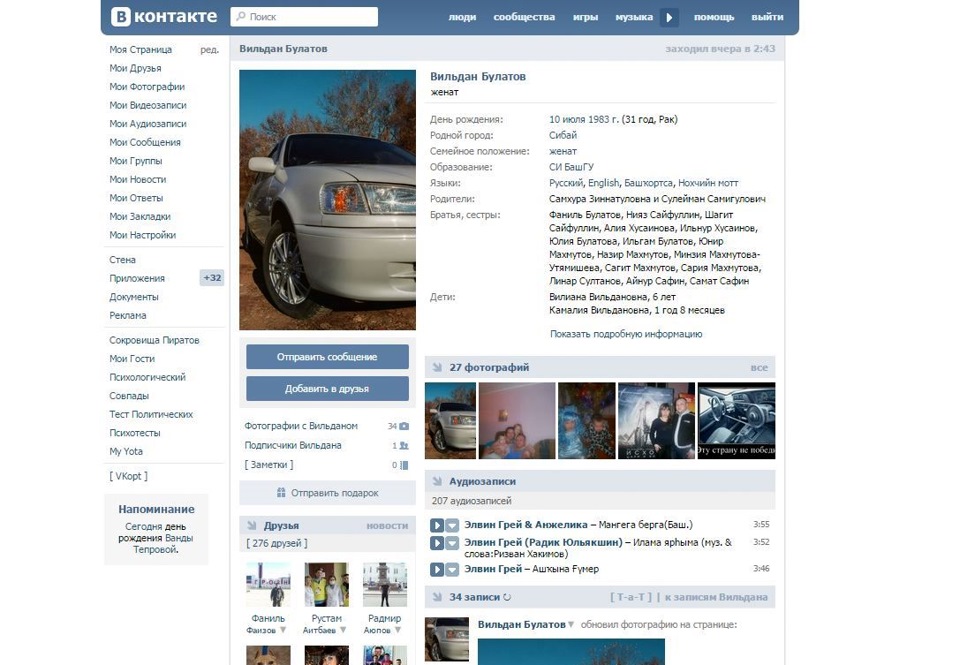Focus the Поиск search field
The width and height of the screenshot is (960, 665).
tap(304, 17)
